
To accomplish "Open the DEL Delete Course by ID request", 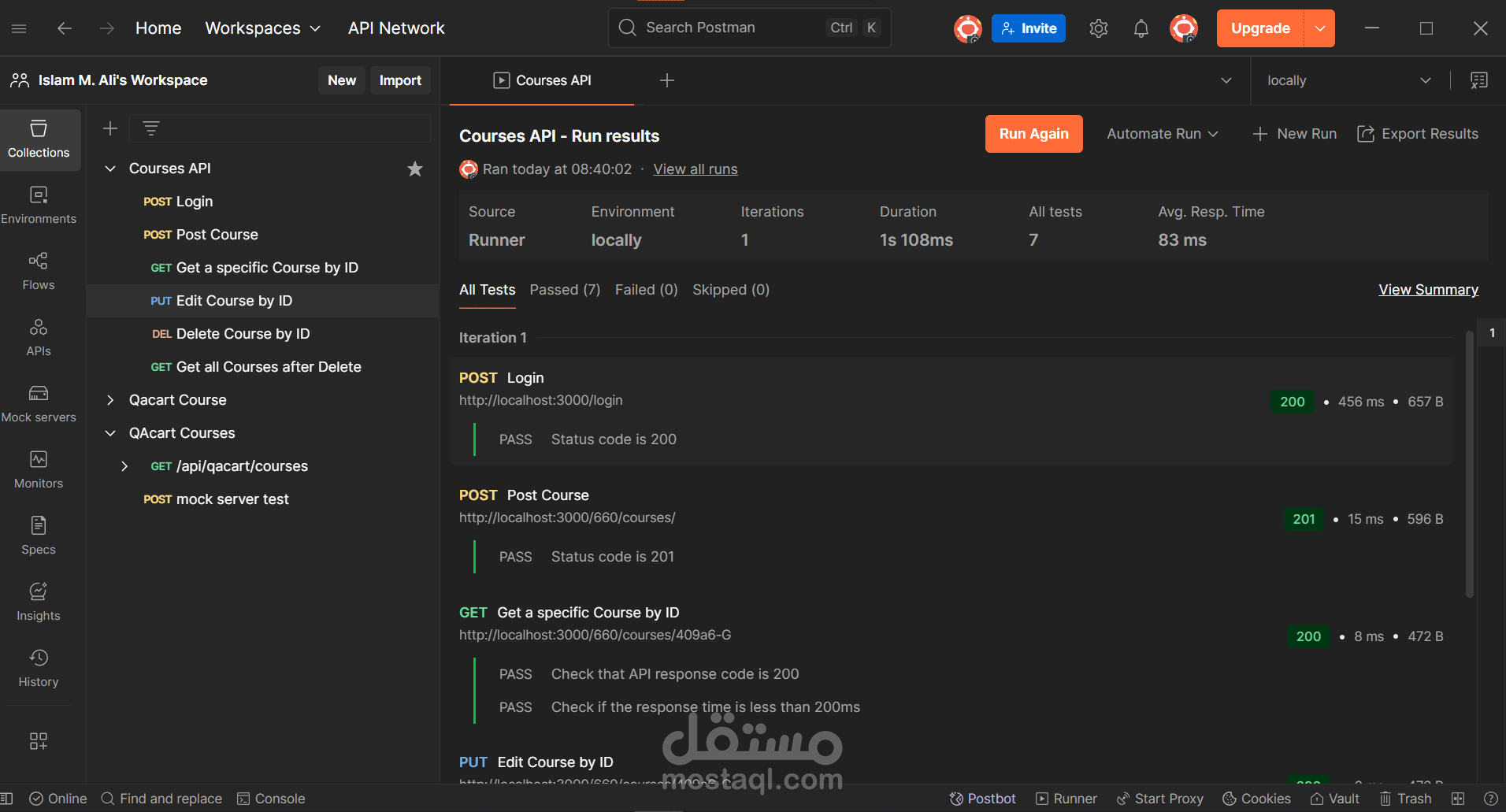I will (262, 334).
